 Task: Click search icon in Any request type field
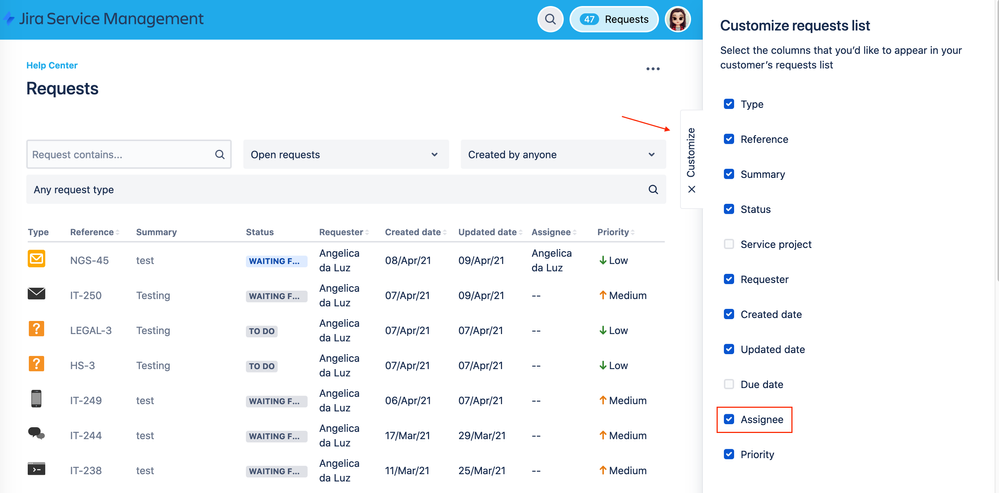pos(653,189)
